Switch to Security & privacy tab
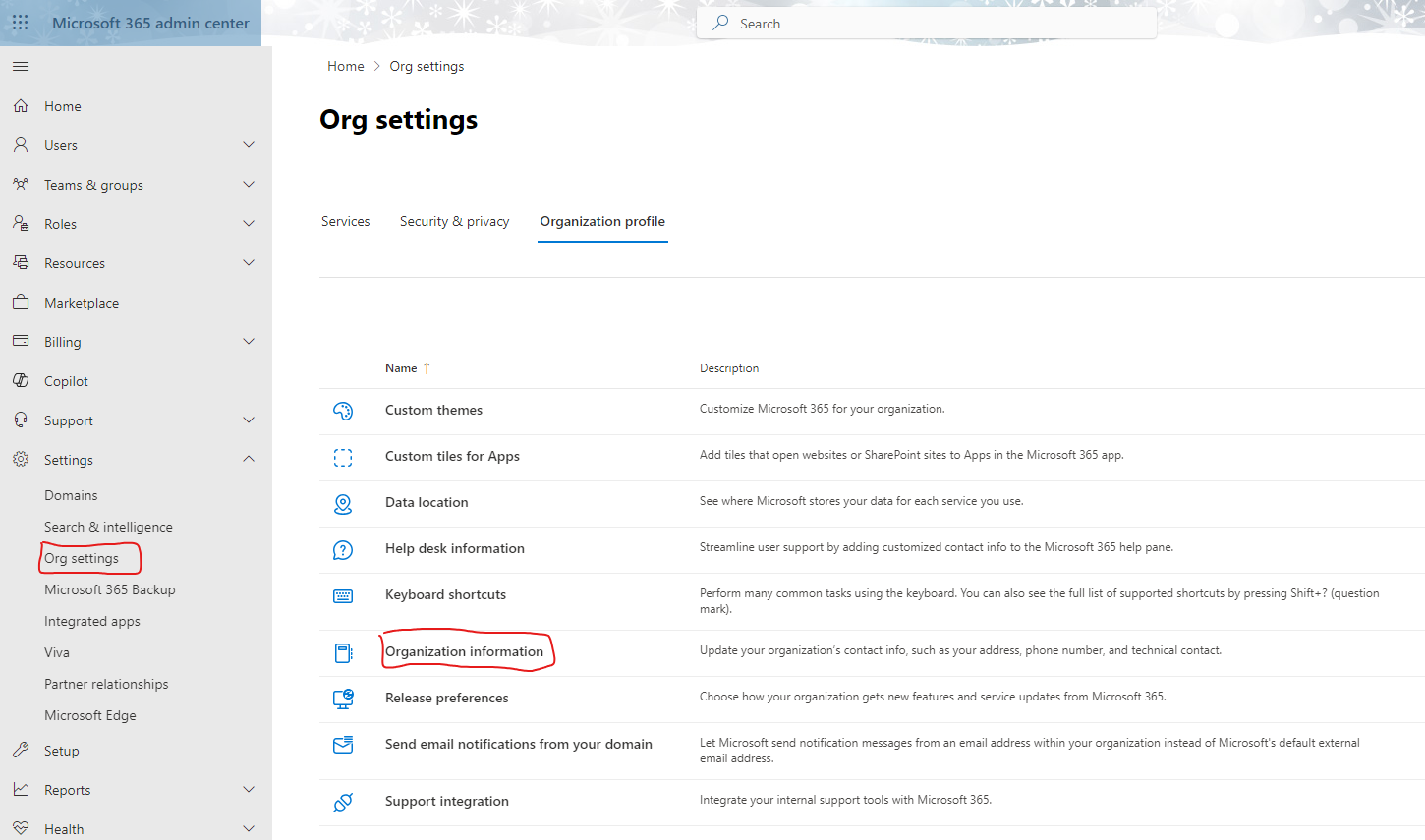Image resolution: width=1425 pixels, height=840 pixels. click(454, 221)
